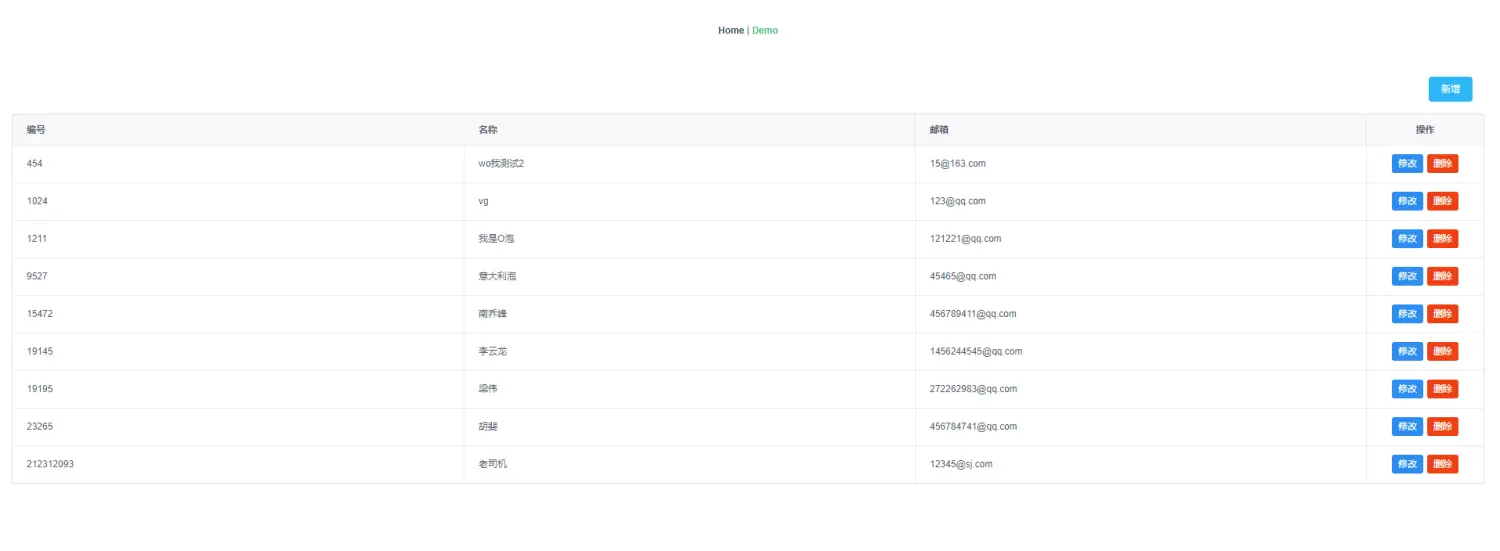Click 删除 for row 1211

pyautogui.click(x=1442, y=239)
